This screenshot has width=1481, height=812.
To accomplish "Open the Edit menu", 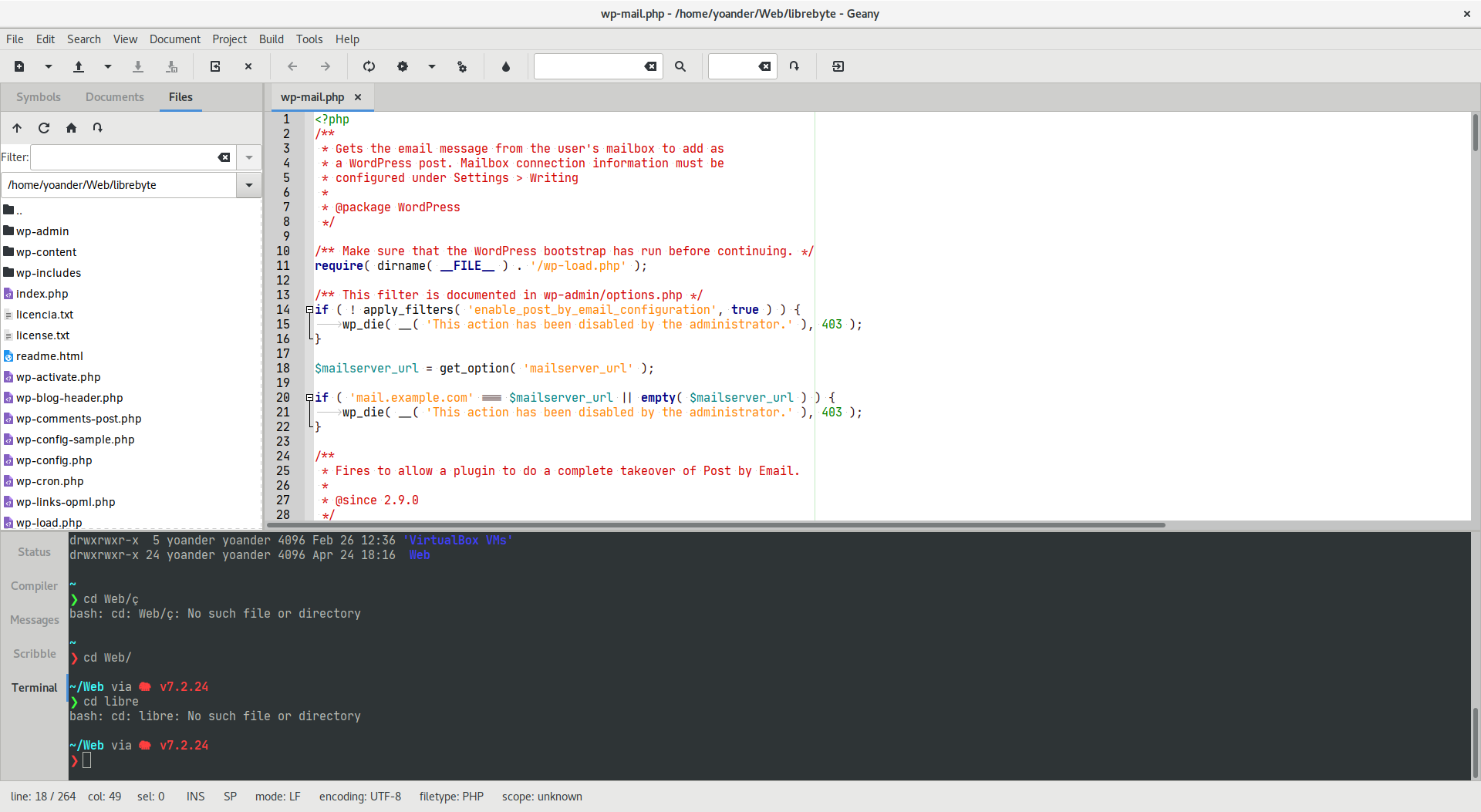I will tap(46, 39).
